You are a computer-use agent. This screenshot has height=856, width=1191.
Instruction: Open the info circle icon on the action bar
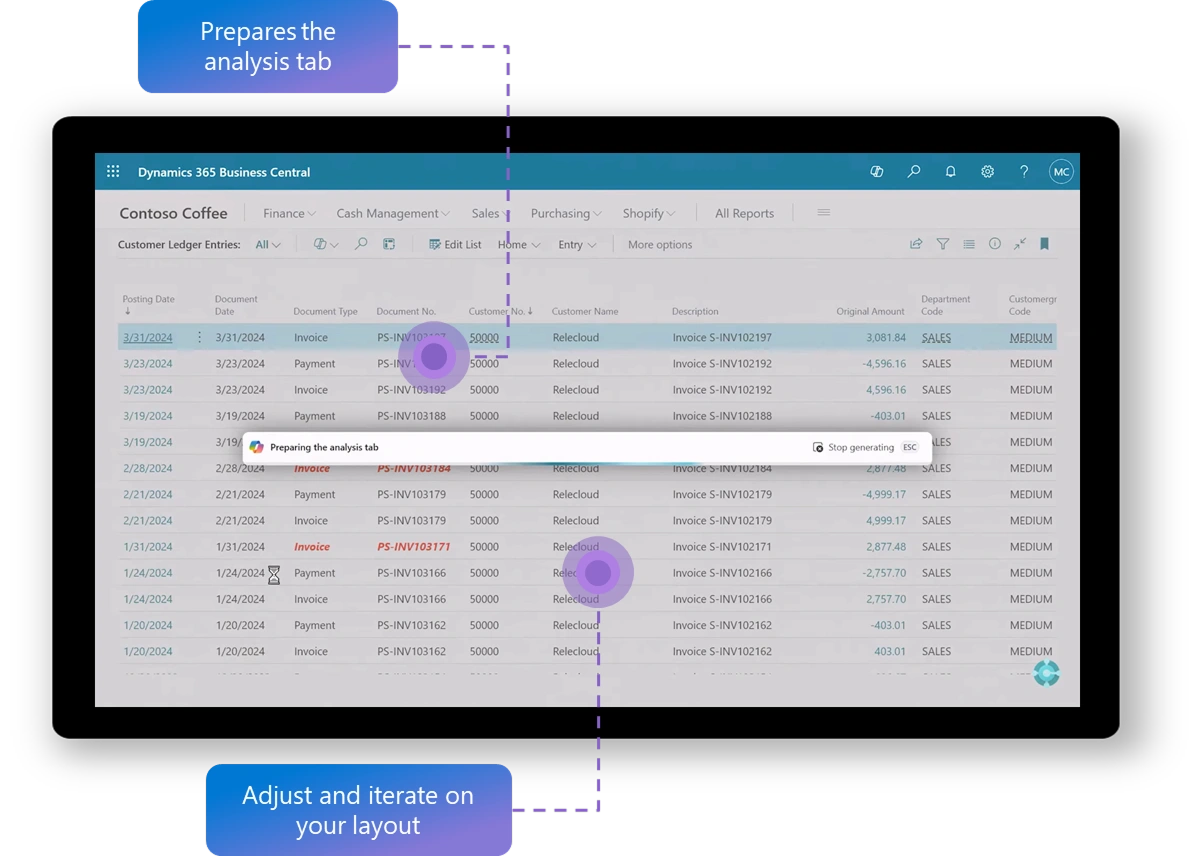coord(994,243)
